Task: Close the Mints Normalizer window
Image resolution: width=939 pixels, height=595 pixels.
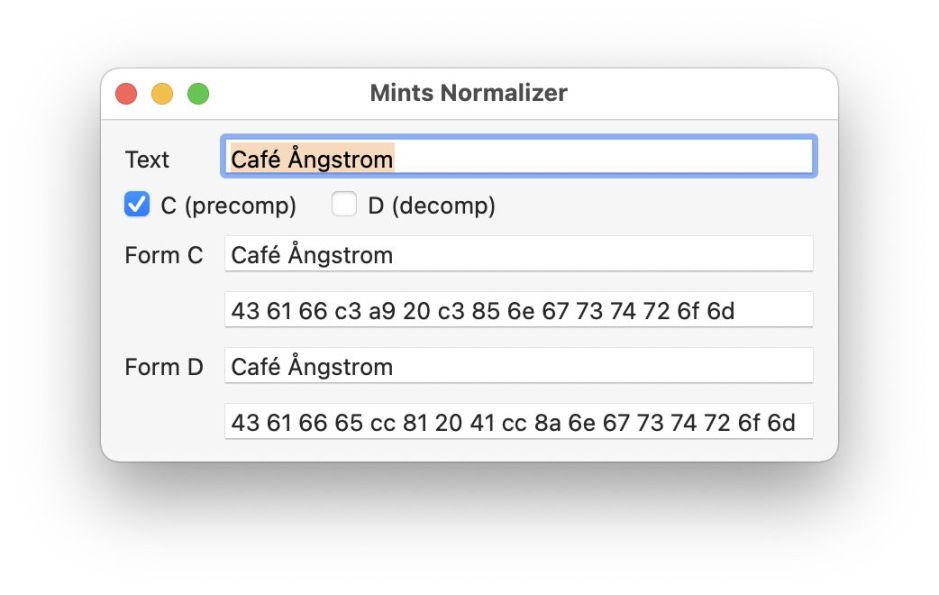Action: tap(126, 94)
